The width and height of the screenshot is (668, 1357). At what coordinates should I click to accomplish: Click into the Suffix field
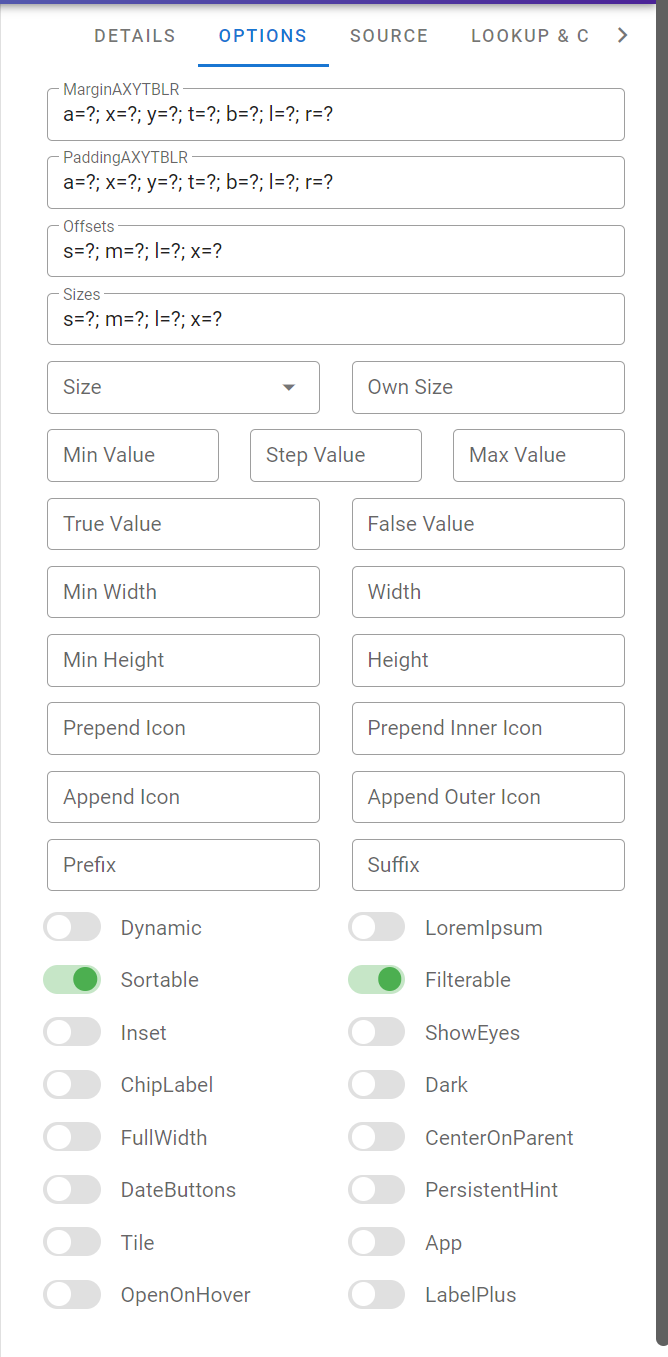point(488,865)
